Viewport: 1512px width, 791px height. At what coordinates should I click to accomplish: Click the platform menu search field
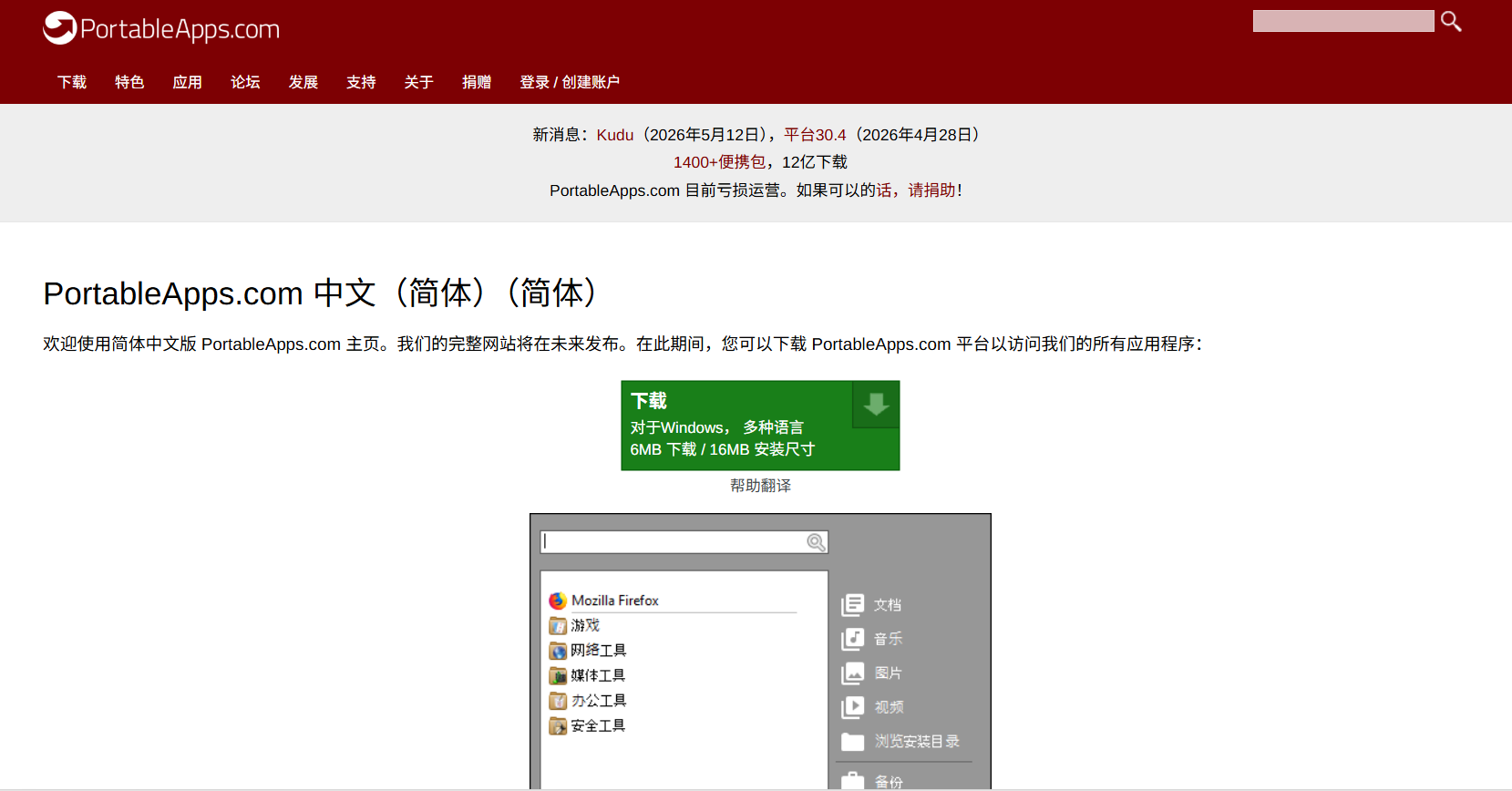click(x=684, y=542)
